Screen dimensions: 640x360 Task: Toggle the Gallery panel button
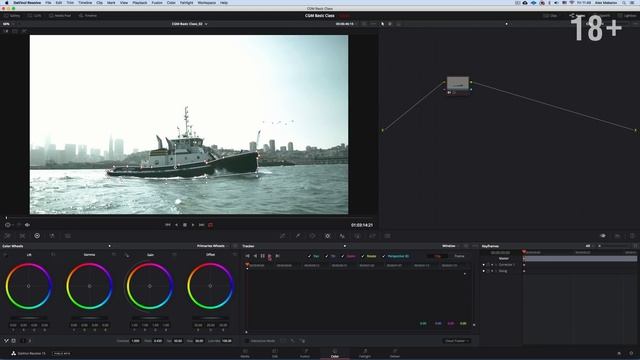click(x=12, y=16)
